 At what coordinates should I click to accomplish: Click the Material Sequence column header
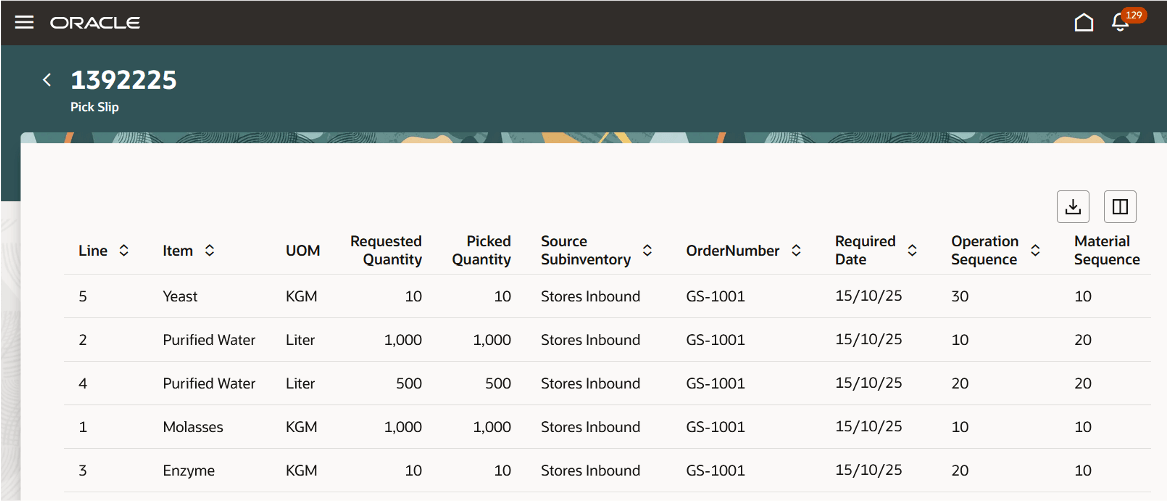[x=1107, y=251]
